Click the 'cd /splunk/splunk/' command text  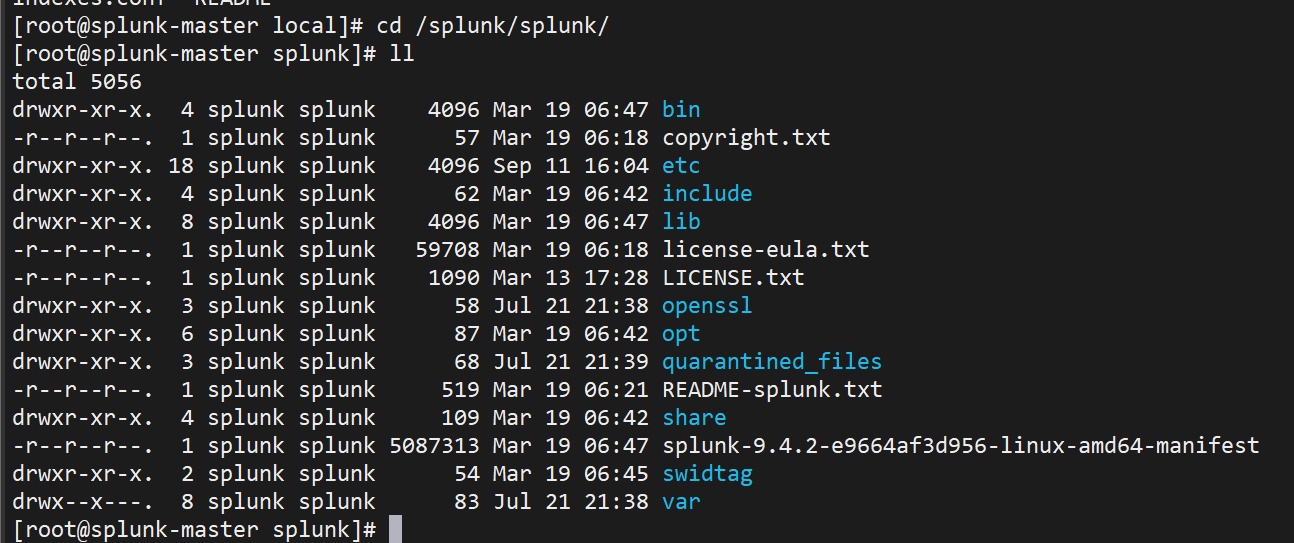[492, 26]
